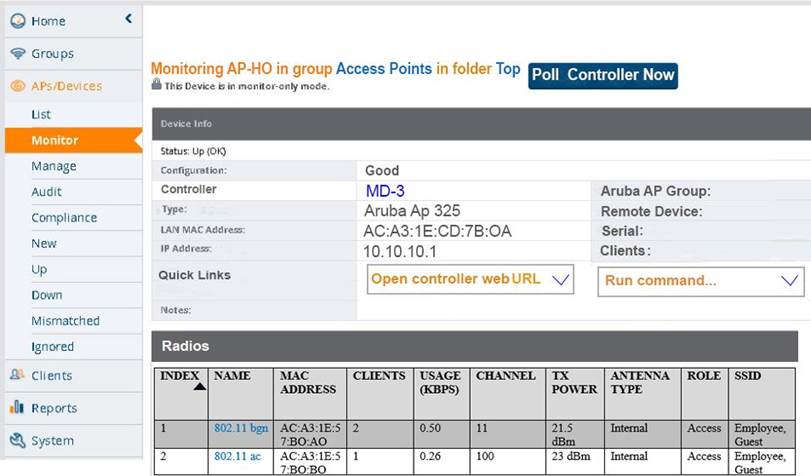Open the 802.11 bgn radio link
This screenshot has width=811, height=476.
241,428
